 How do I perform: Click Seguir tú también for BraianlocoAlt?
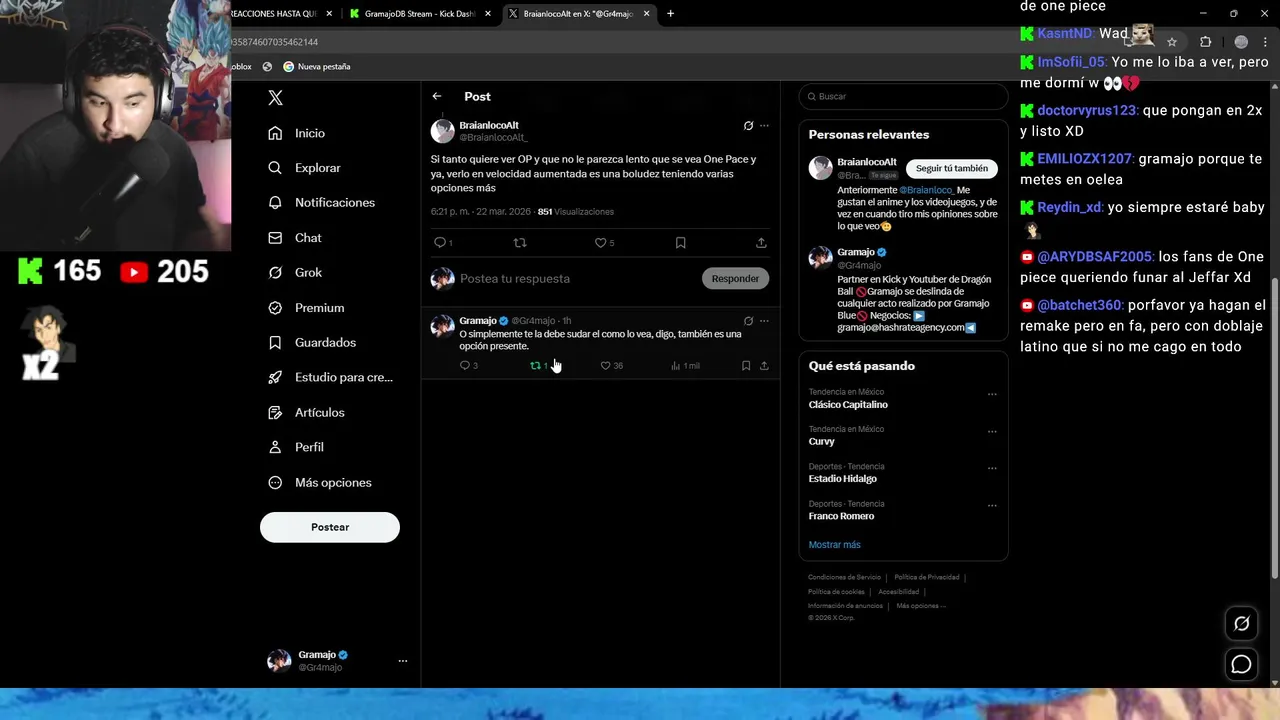coord(952,168)
